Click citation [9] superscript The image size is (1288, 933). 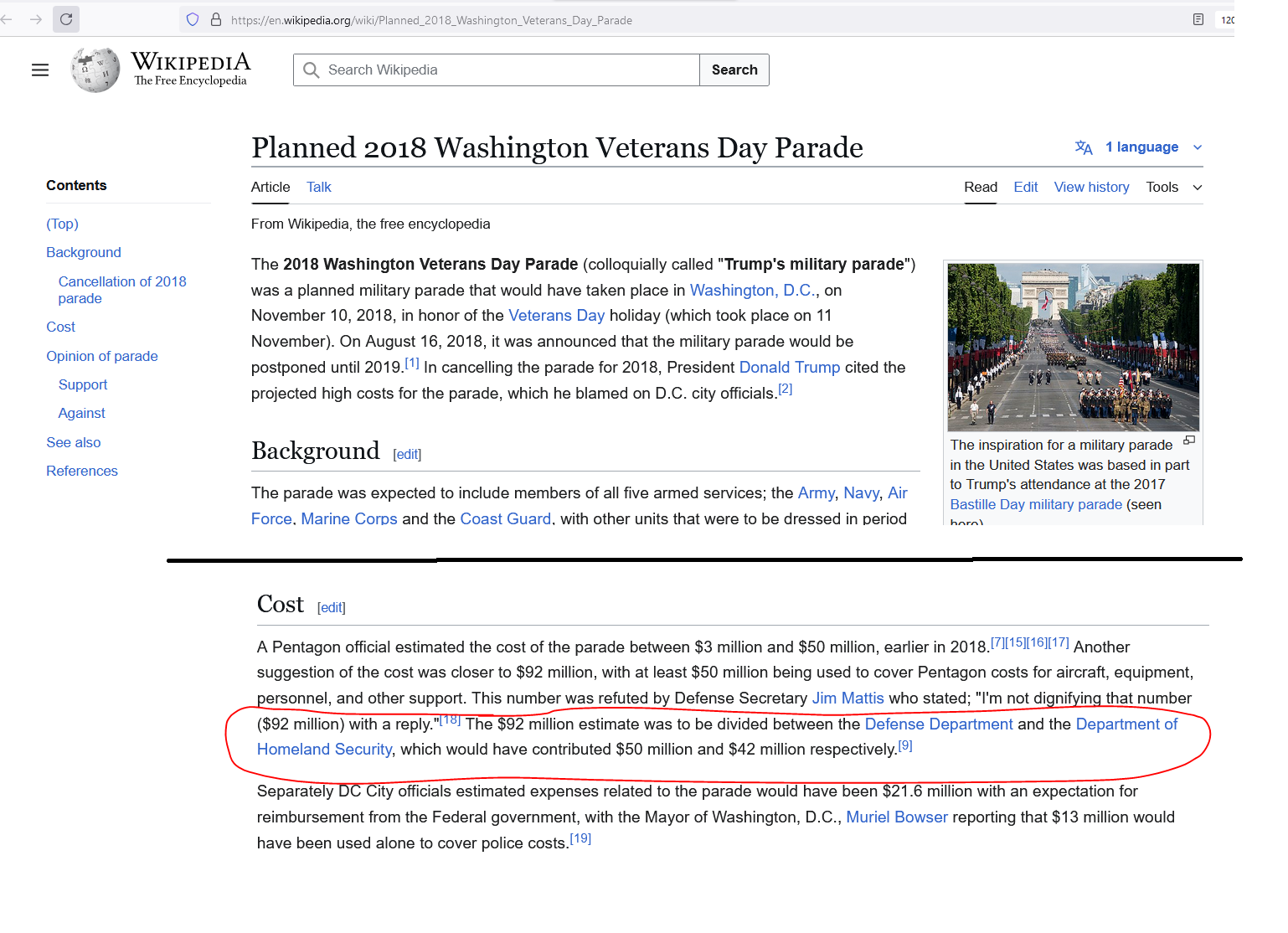click(x=905, y=745)
